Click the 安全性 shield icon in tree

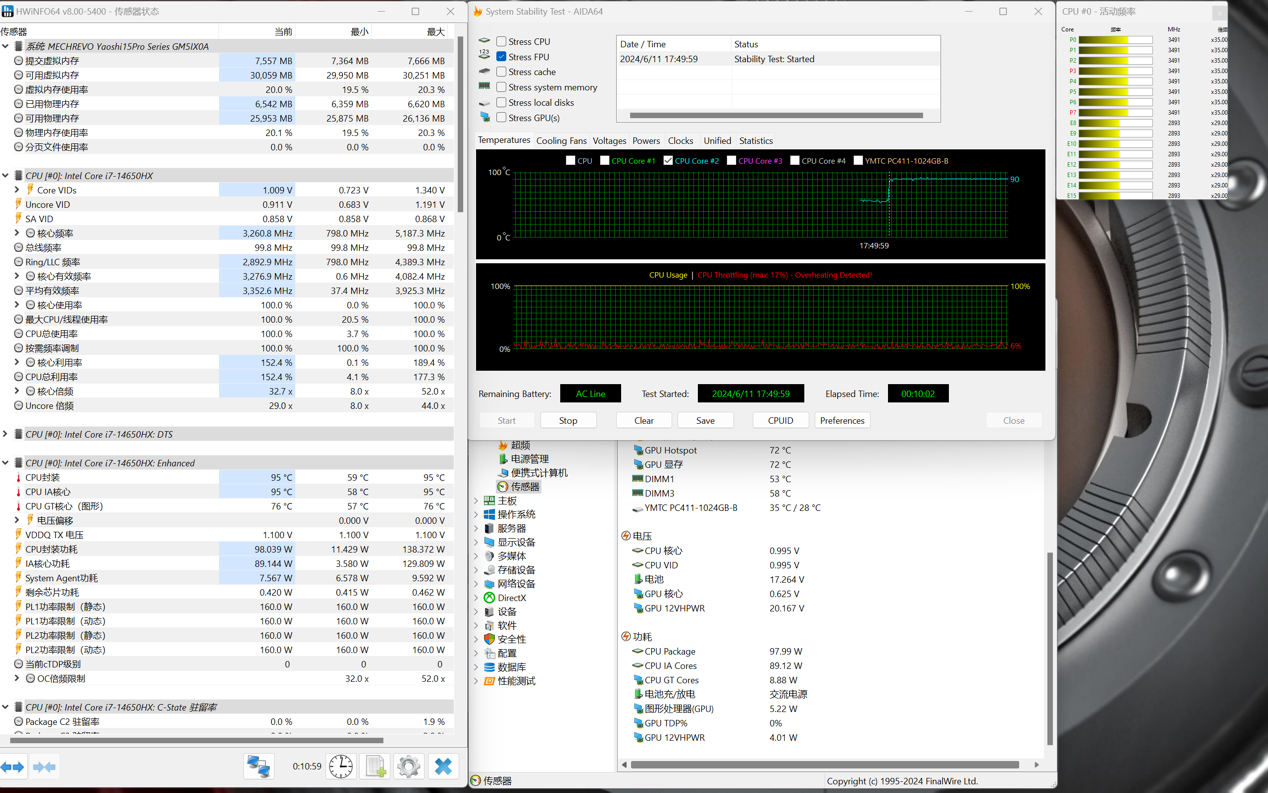click(490, 639)
